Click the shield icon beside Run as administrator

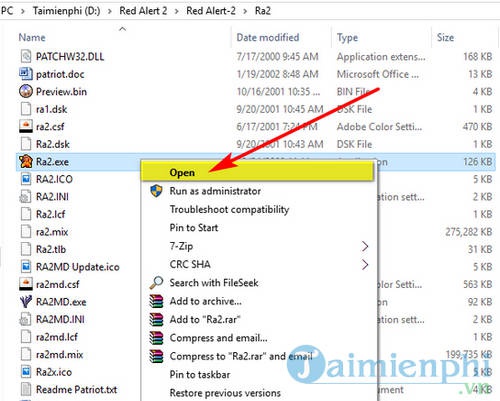pos(156,191)
